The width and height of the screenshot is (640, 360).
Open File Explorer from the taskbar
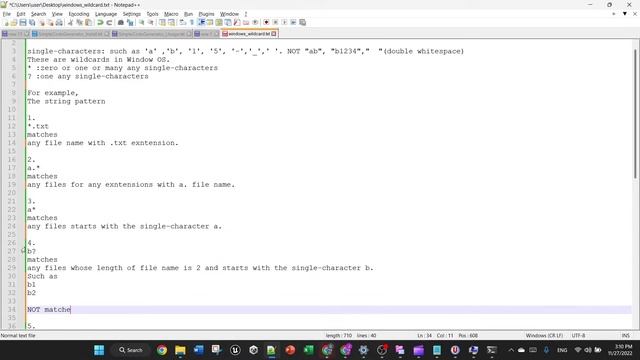tap(180, 350)
